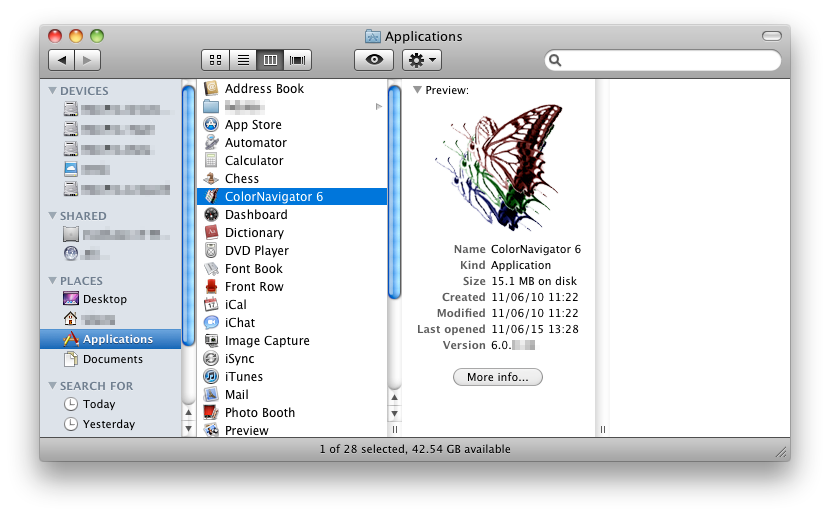This screenshot has height=516, width=830.
Task: Select the Automator icon
Action: [211, 142]
